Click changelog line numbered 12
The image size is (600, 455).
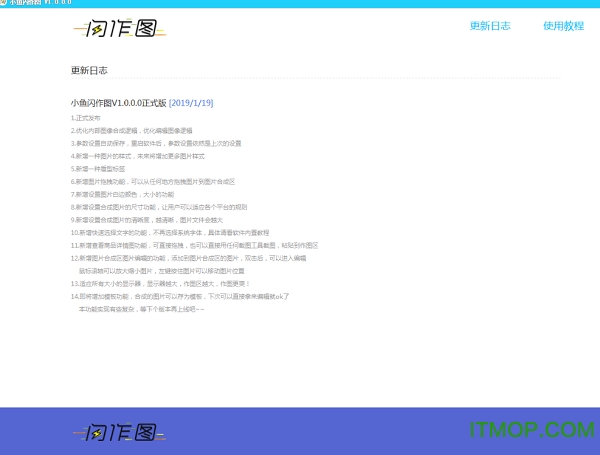[188, 258]
